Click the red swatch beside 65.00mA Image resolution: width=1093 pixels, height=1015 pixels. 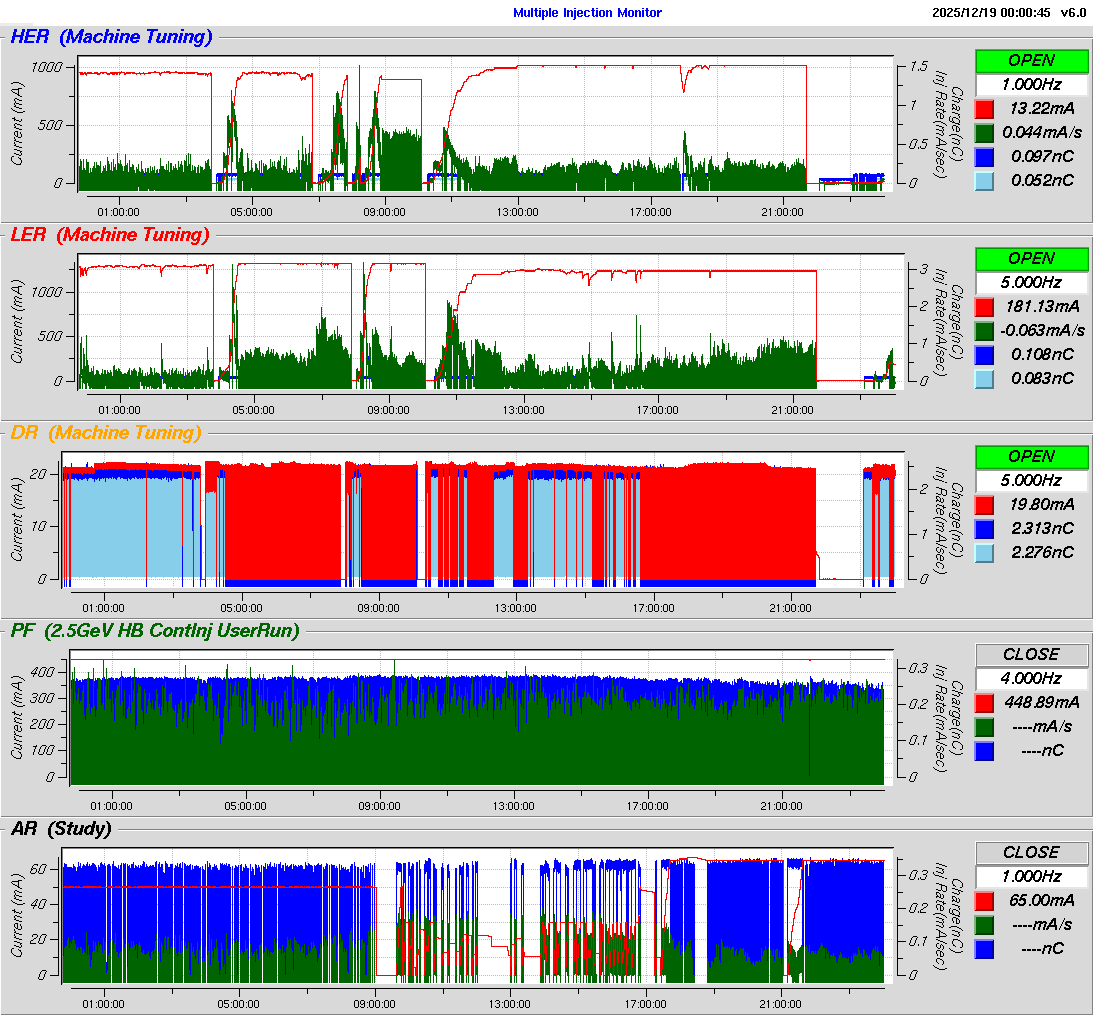coord(984,901)
